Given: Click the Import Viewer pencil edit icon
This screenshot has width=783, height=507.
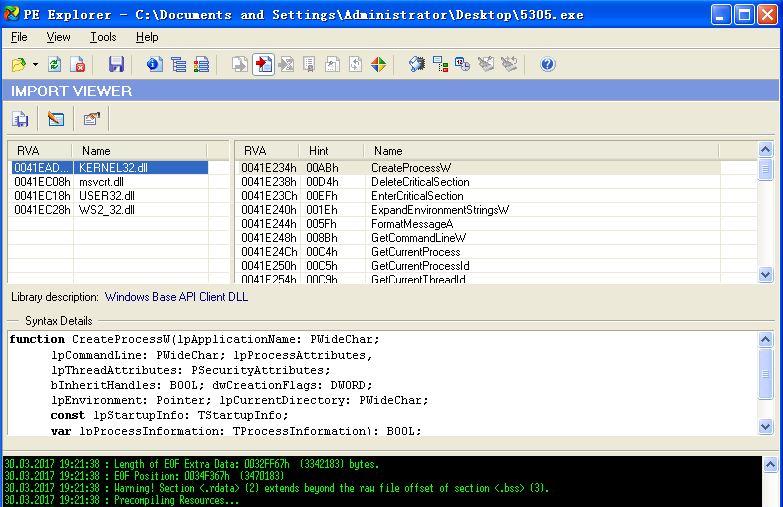Looking at the screenshot, I should (x=55, y=119).
